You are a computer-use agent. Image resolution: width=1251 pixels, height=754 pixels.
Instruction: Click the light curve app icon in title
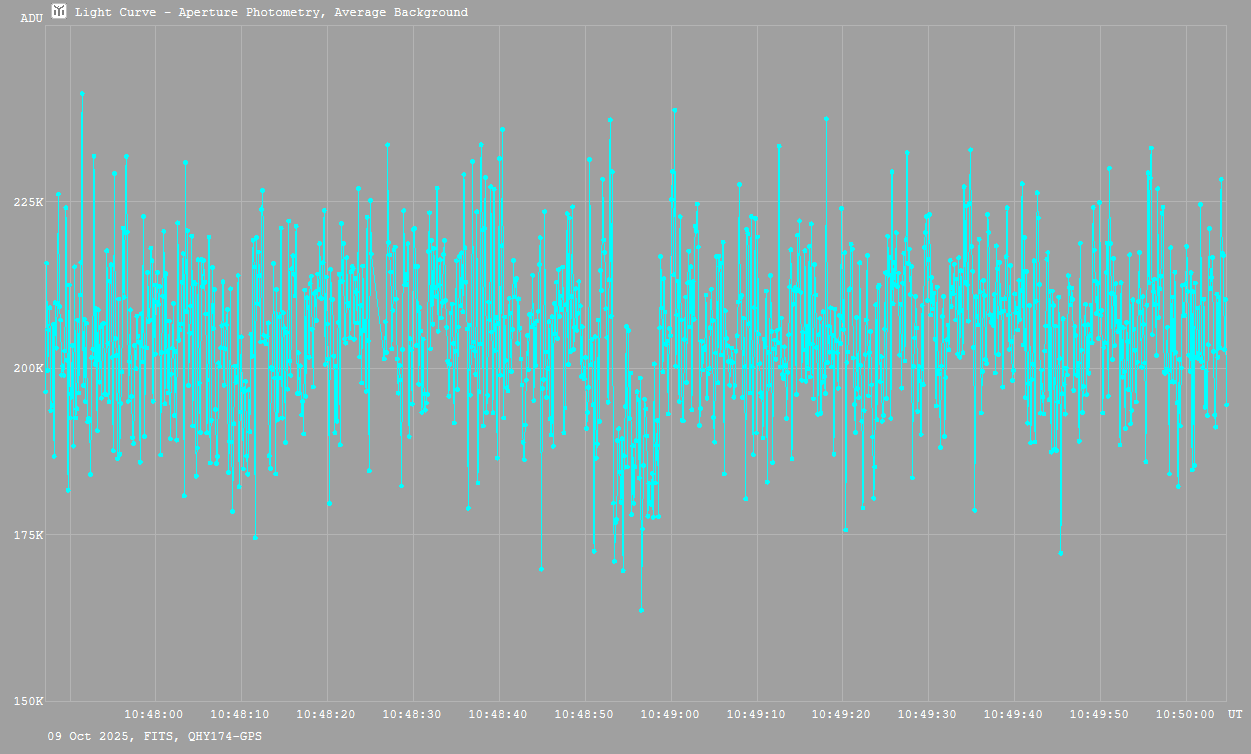click(x=59, y=12)
